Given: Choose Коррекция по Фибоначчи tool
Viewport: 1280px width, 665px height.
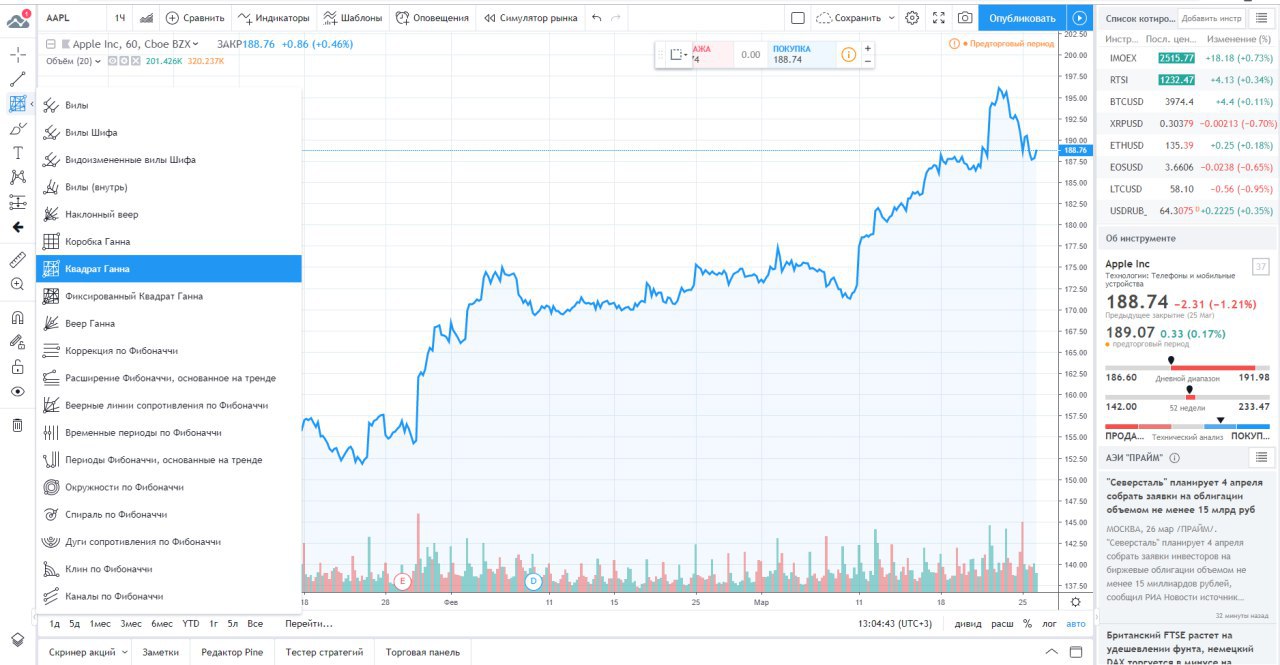Looking at the screenshot, I should coord(168,351).
